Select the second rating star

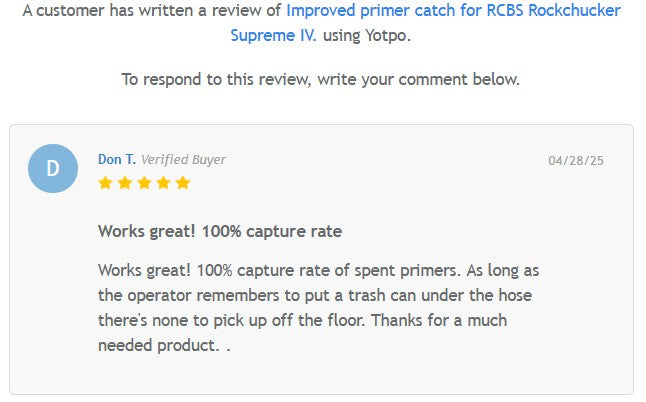[x=124, y=183]
